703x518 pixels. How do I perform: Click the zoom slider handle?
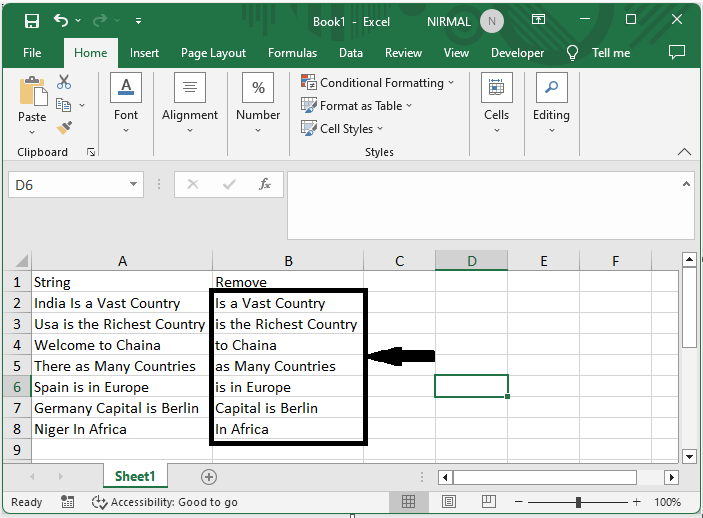point(578,502)
